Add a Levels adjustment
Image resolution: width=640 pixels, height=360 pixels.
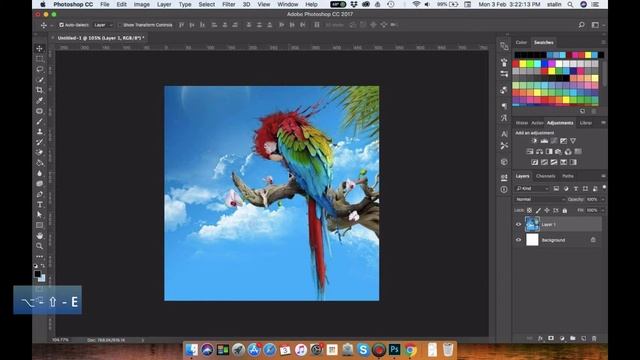coord(544,141)
